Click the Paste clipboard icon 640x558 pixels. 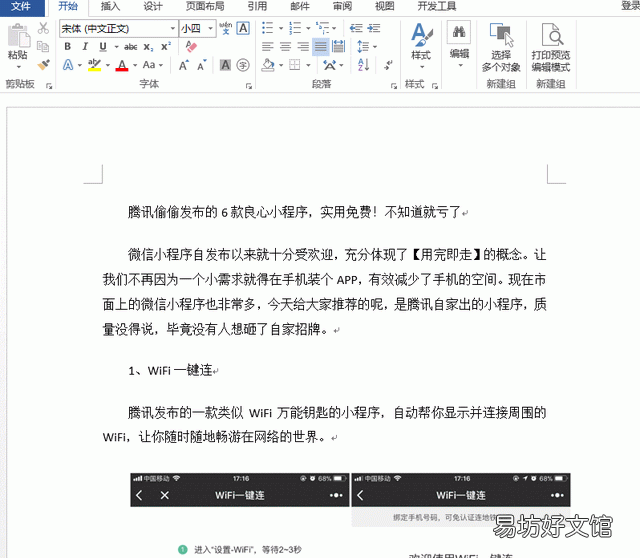point(18,36)
